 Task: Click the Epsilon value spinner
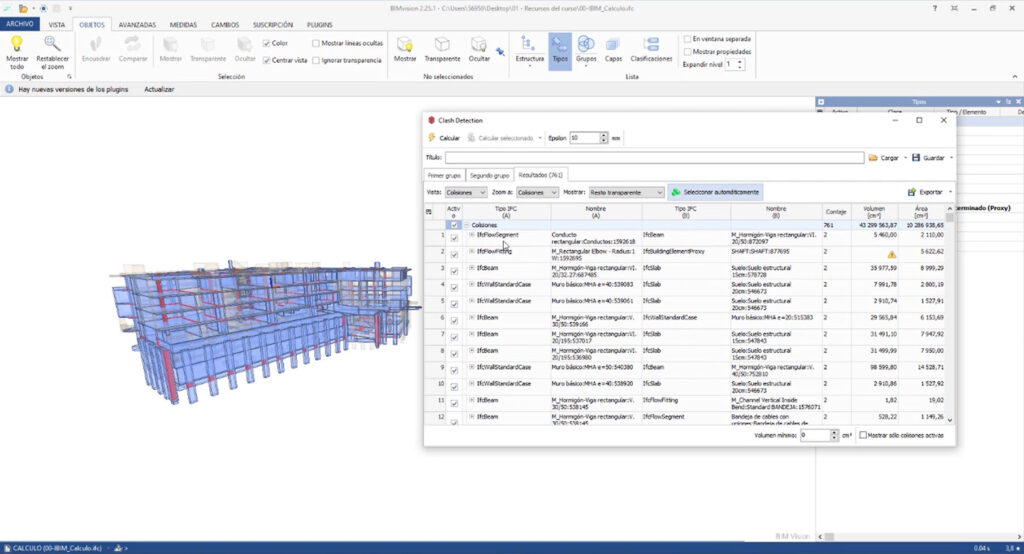588,137
